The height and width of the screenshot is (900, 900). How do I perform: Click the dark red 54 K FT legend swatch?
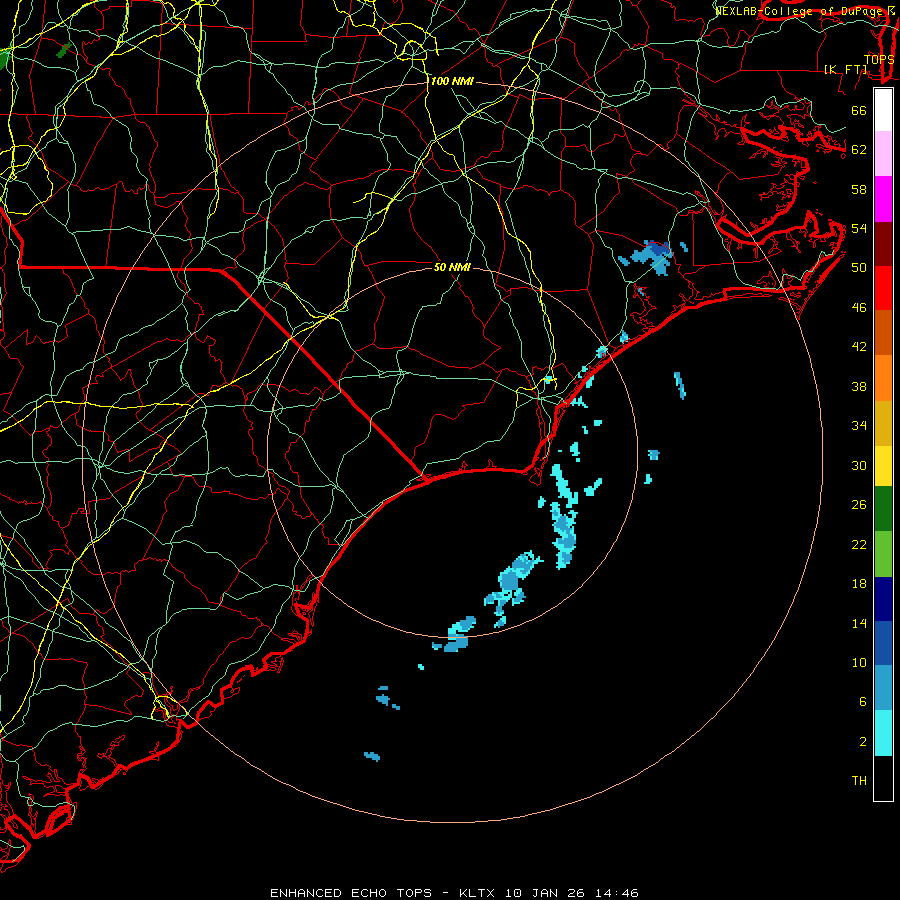click(x=883, y=243)
